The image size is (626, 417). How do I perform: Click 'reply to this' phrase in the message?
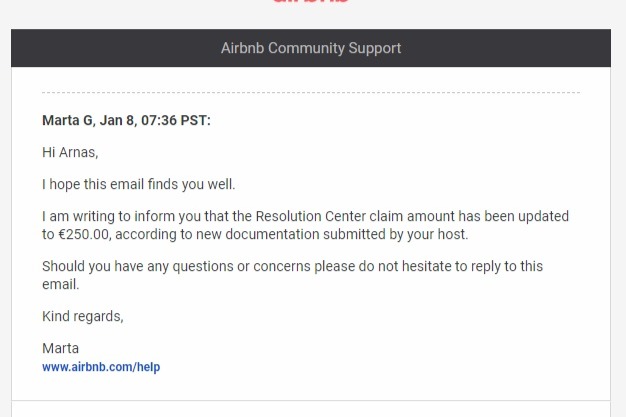click(507, 266)
